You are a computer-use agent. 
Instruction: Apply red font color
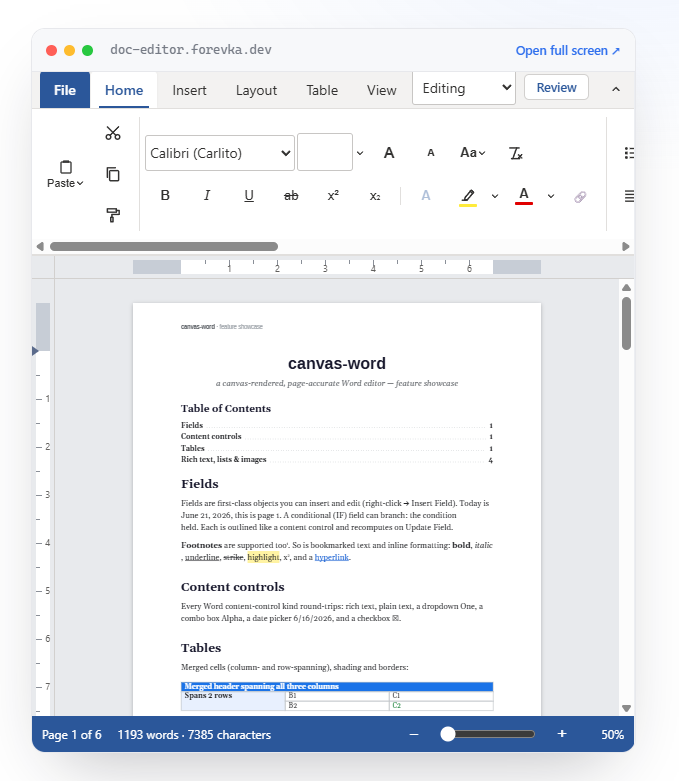point(524,196)
